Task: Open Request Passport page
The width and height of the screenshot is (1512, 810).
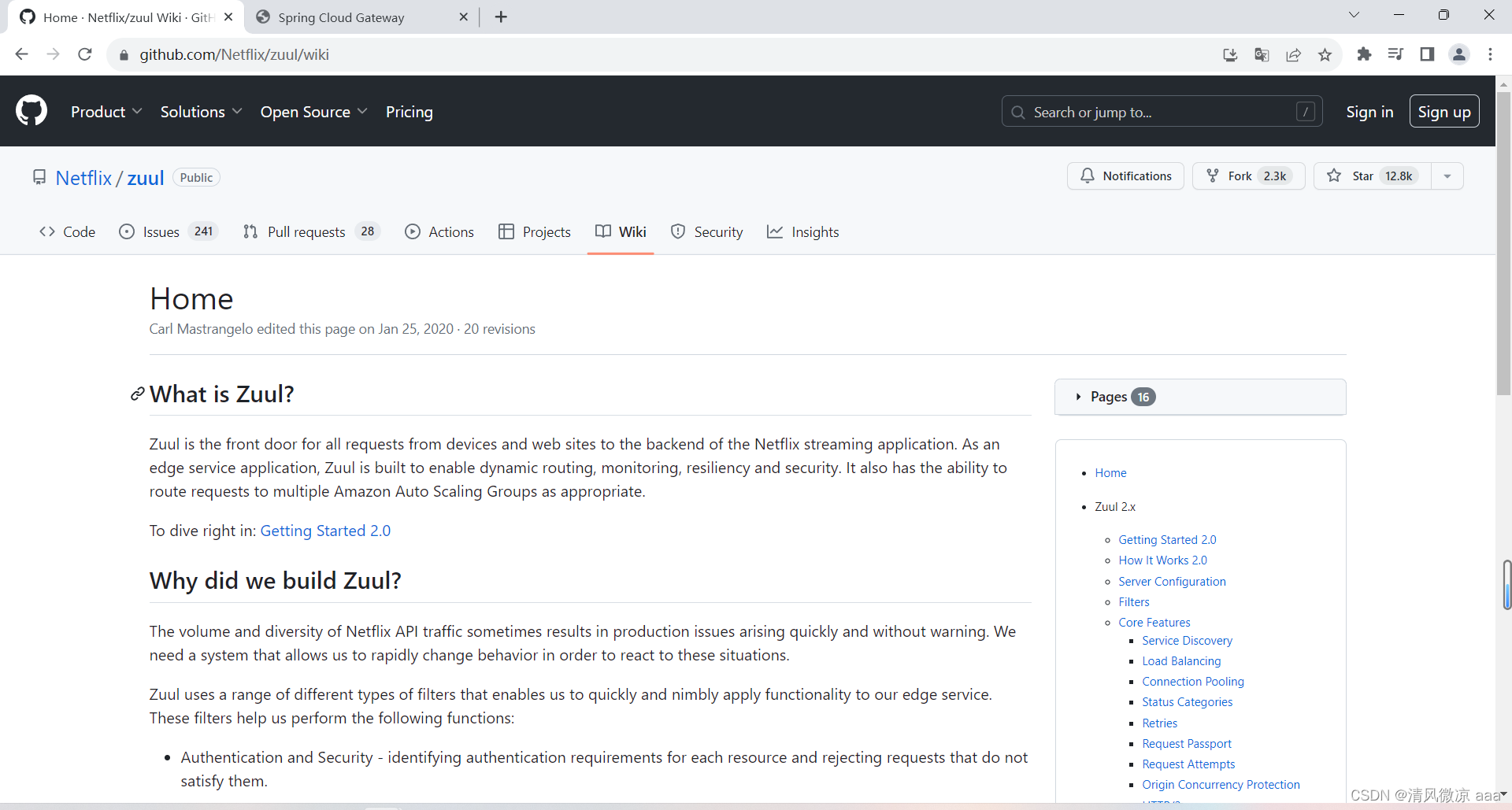Action: click(1187, 743)
